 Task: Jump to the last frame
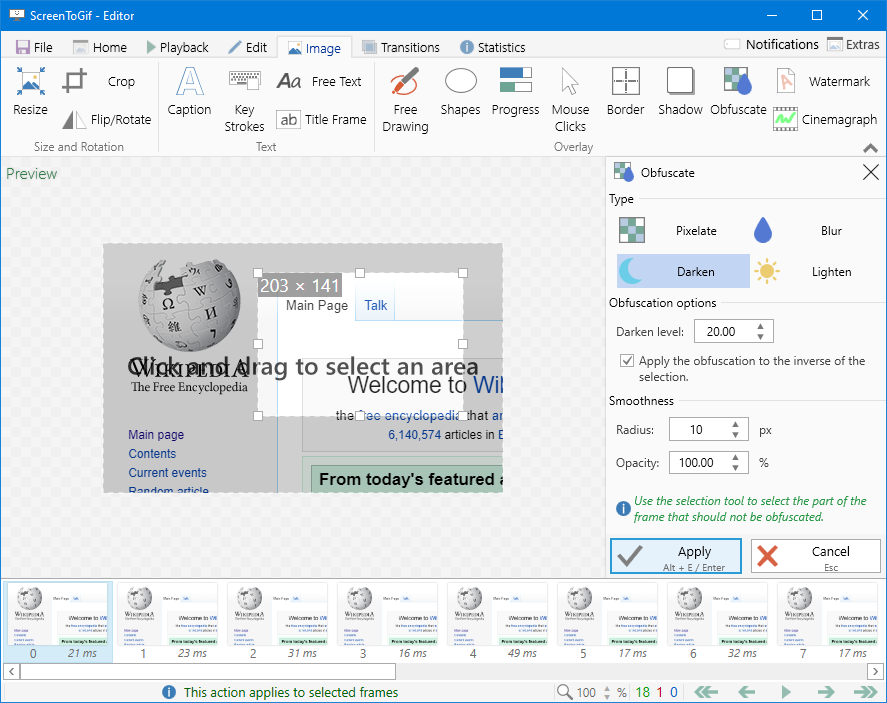click(x=866, y=692)
